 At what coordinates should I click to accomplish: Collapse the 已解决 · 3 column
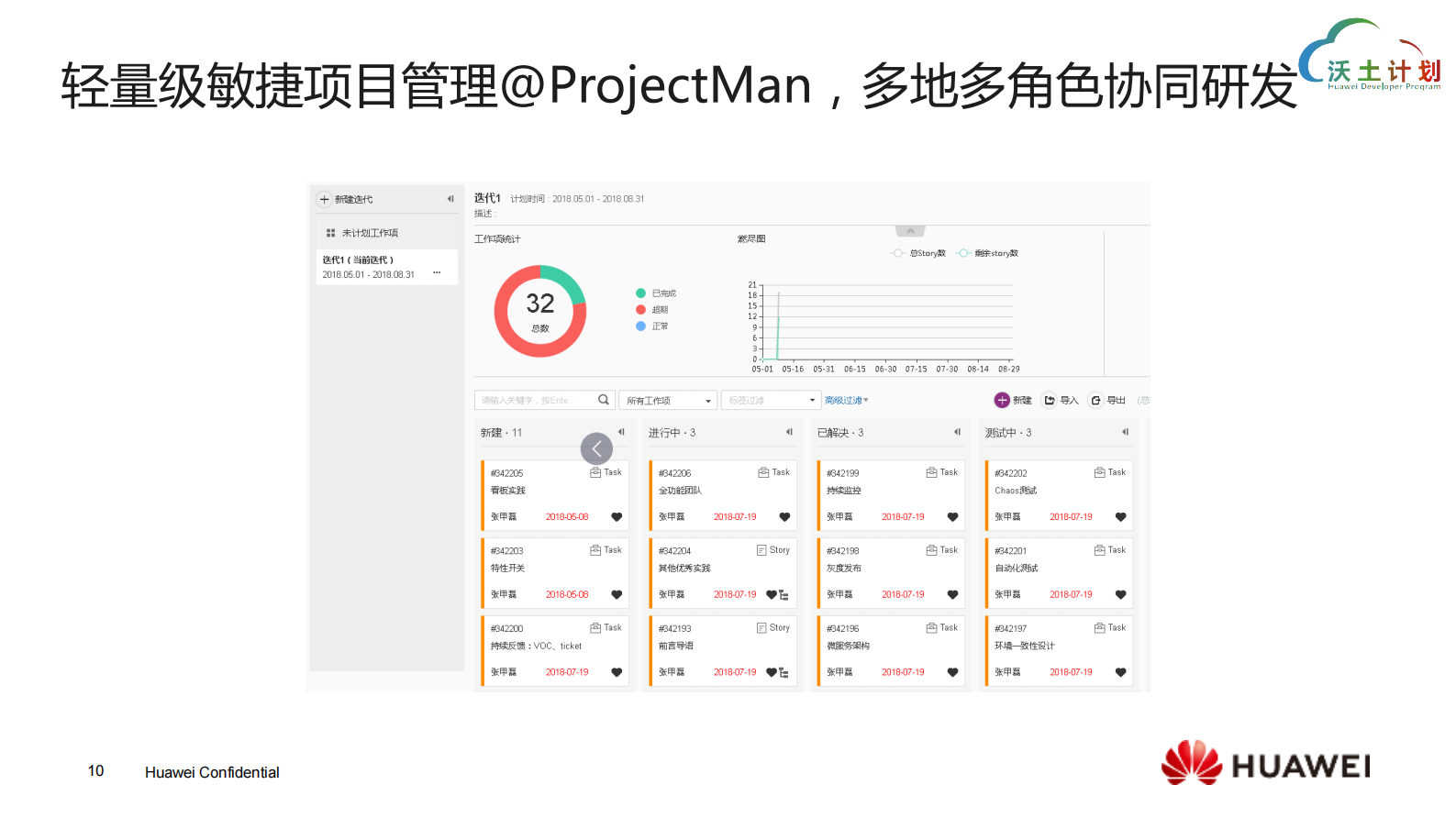(x=957, y=432)
